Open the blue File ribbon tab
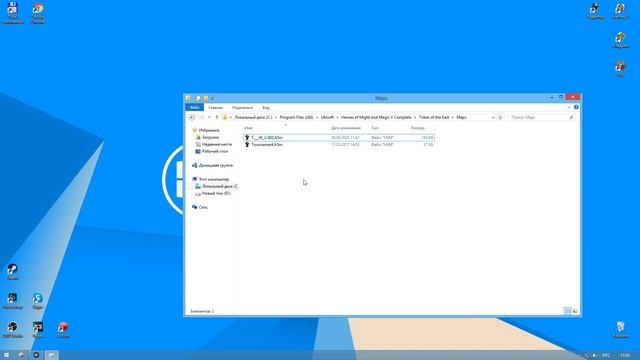640x360 pixels. tap(195, 108)
